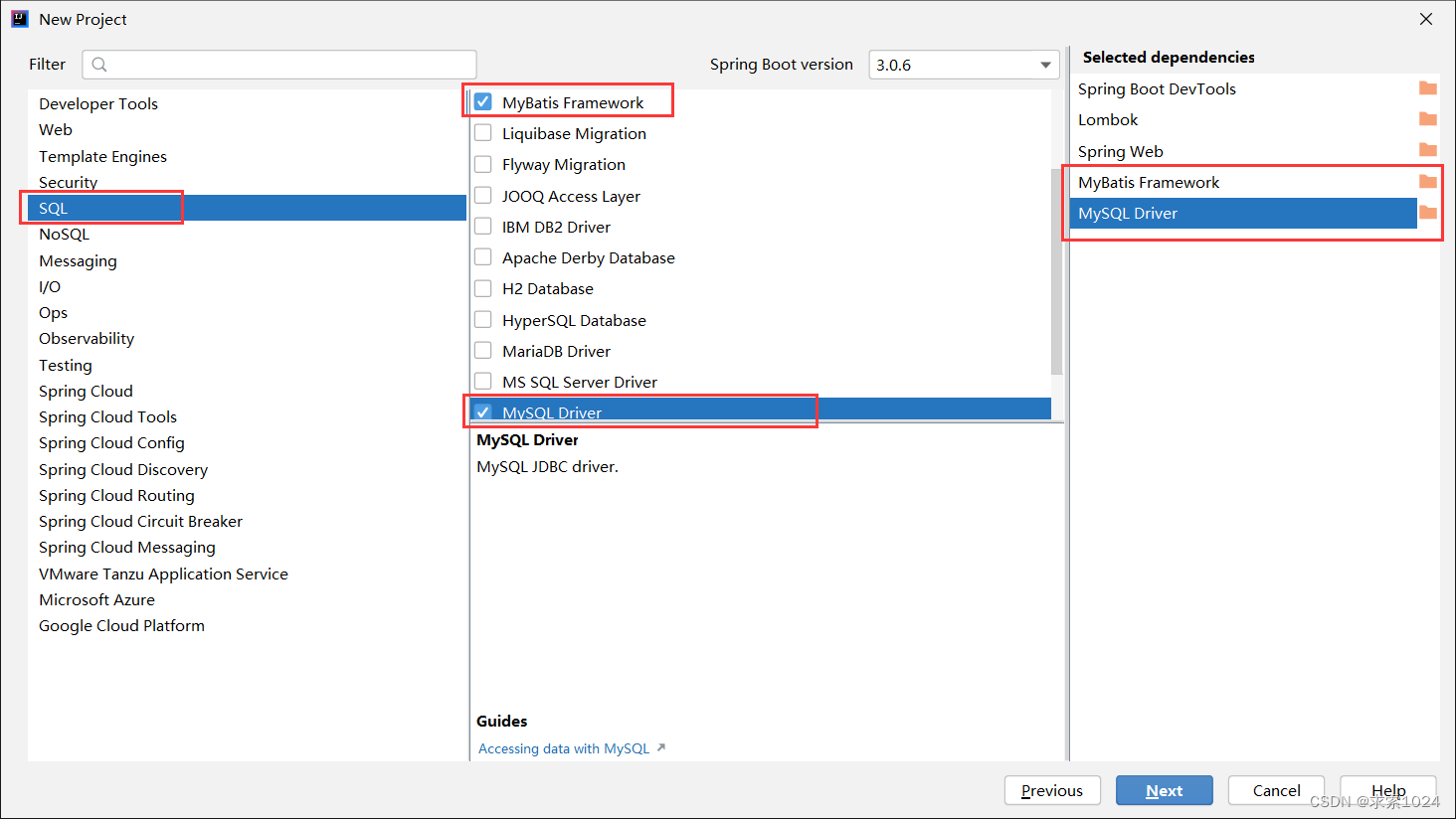Screen dimensions: 1456x819
Task: Check the Flyway Migration checkbox
Action: click(483, 164)
